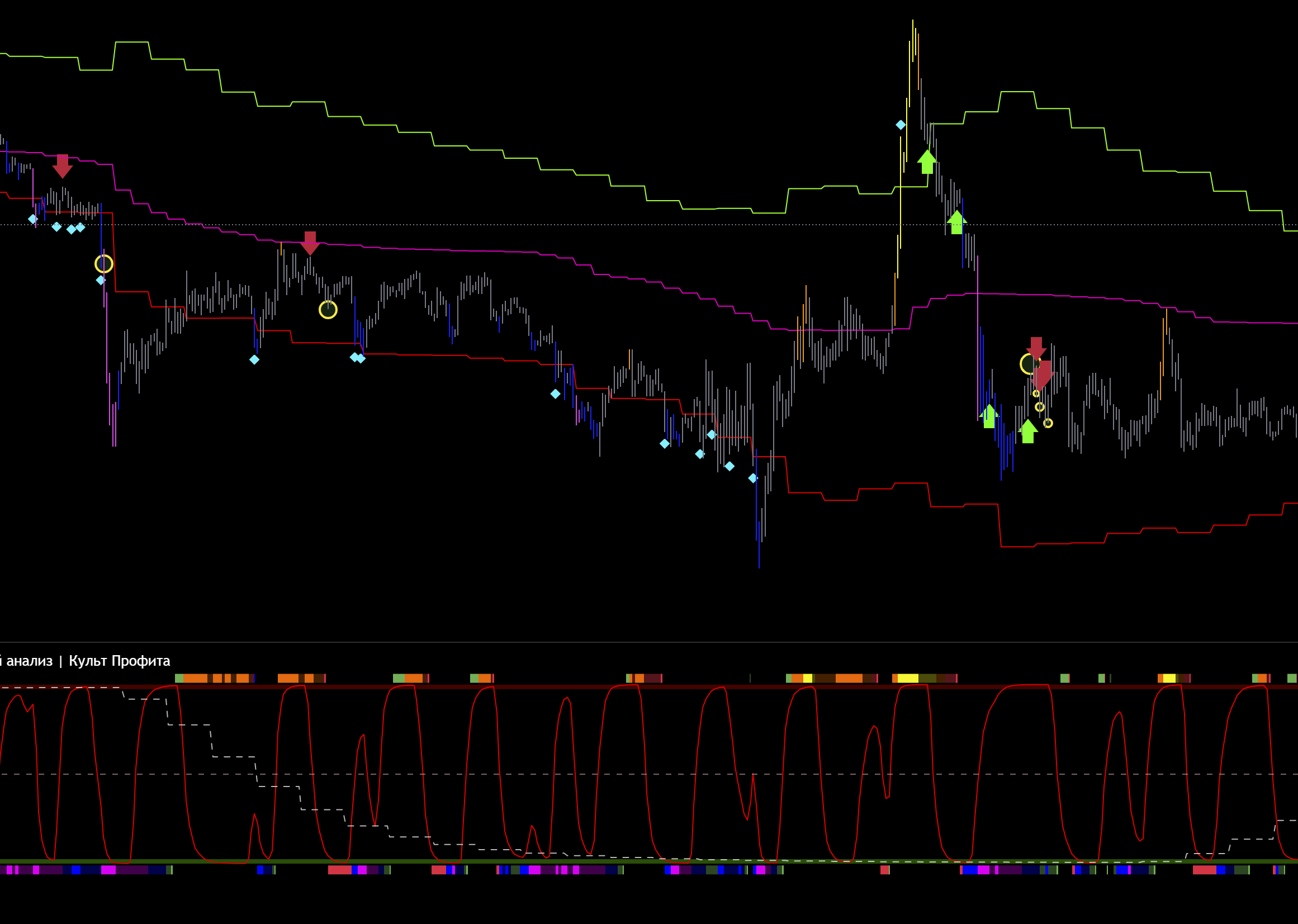Screen dimensions: 1298x924
Task: Click the lowest small yellow circle on right
Action: 1048,423
